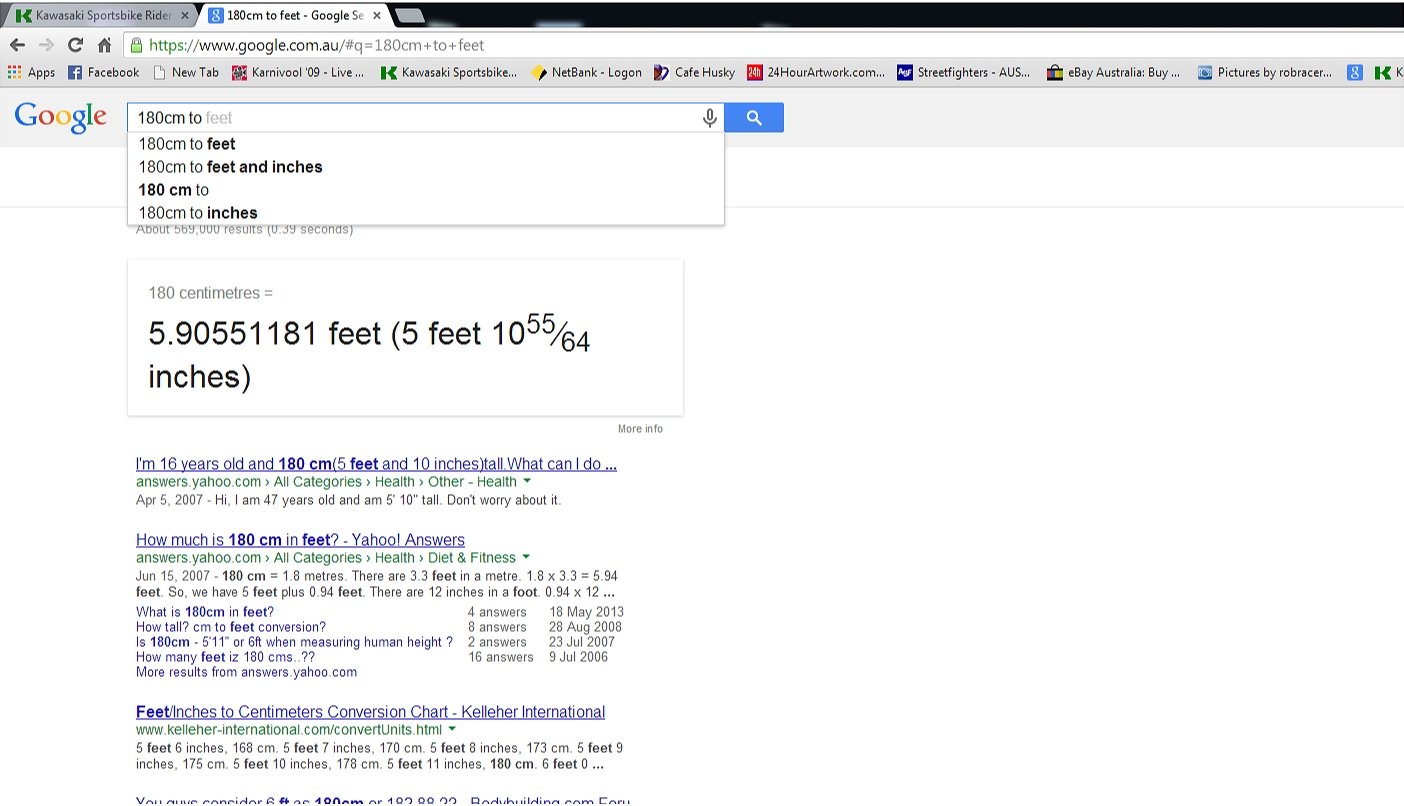This screenshot has height=806, width=1404.
Task: Open dropdown arrow next to kelleher-international URL
Action: click(452, 730)
